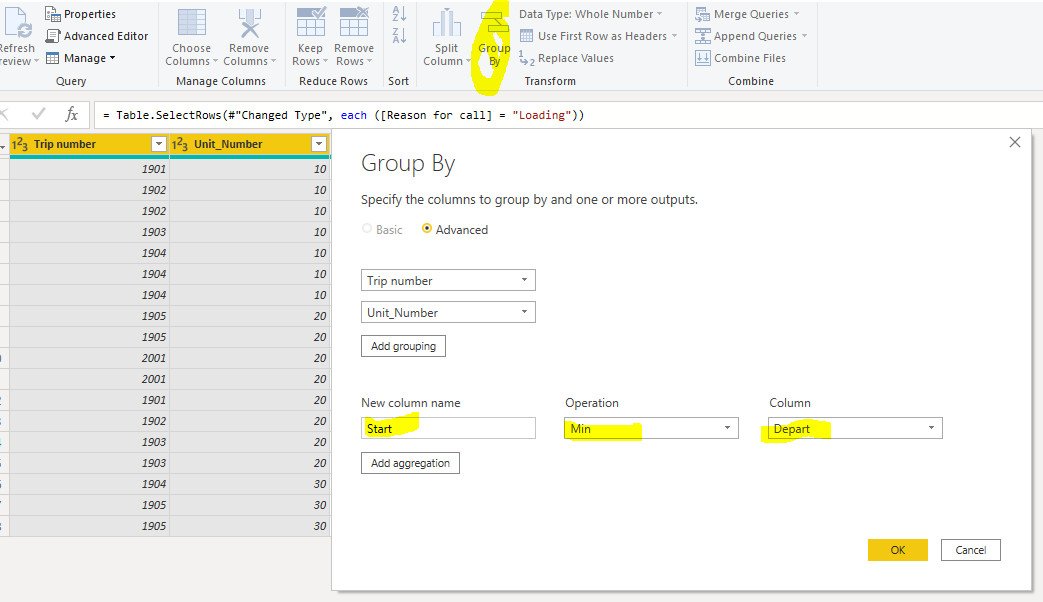Open Append Queries
This screenshot has width=1043, height=602.
[751, 36]
